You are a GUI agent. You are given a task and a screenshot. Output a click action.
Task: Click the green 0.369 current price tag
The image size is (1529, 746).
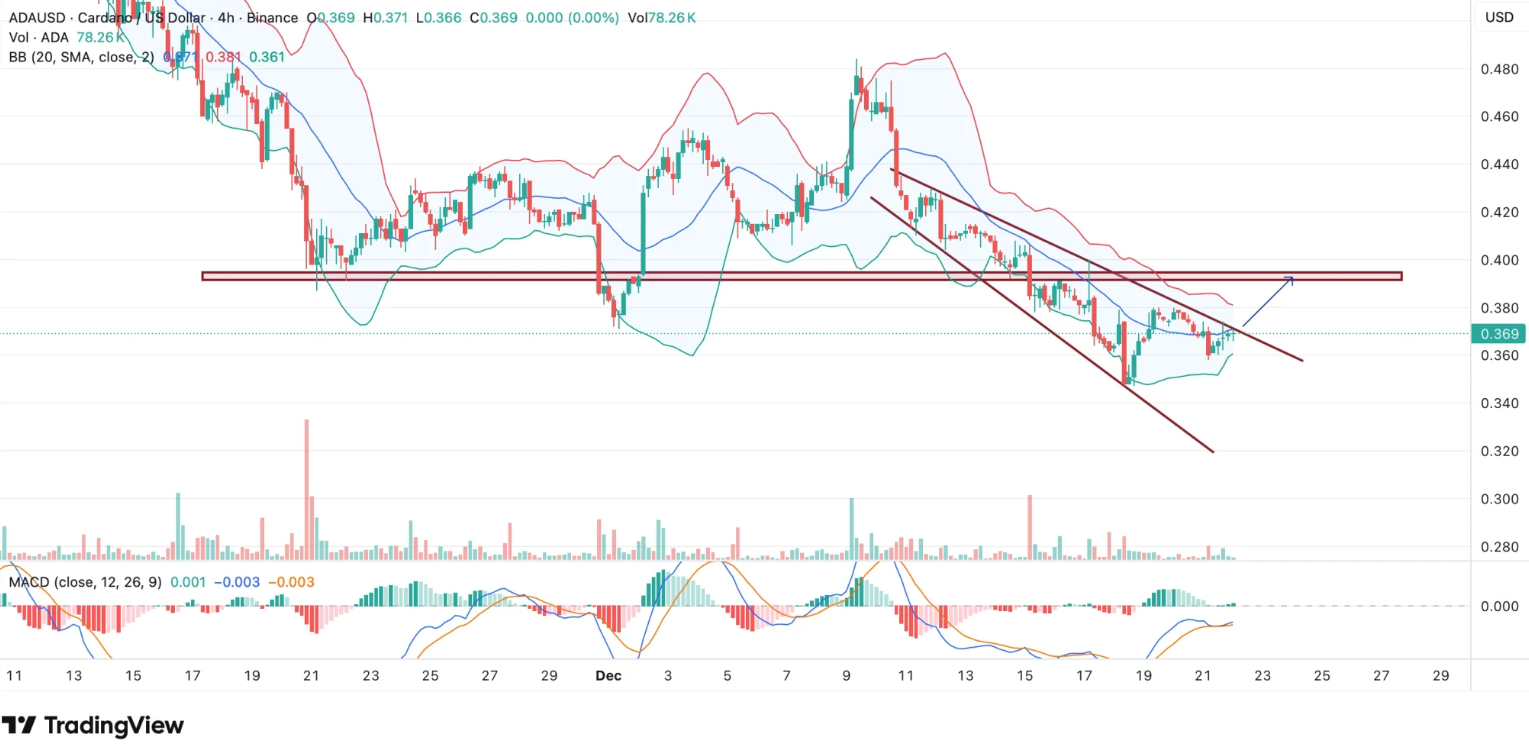click(x=1497, y=334)
